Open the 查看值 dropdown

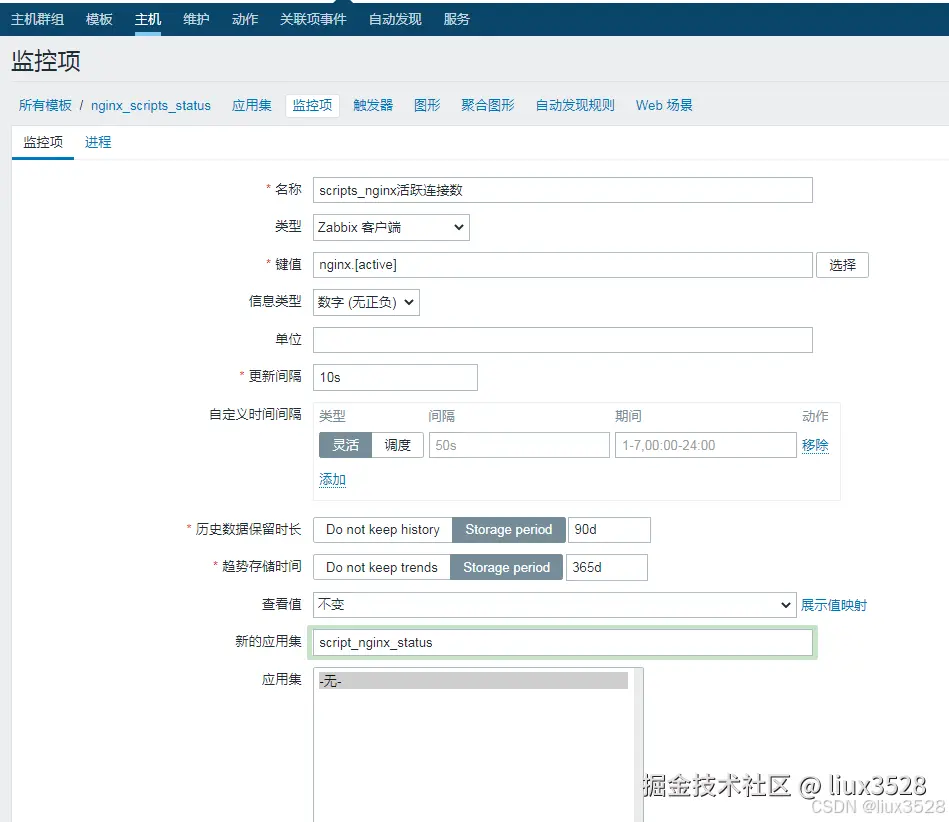pyautogui.click(x=554, y=605)
